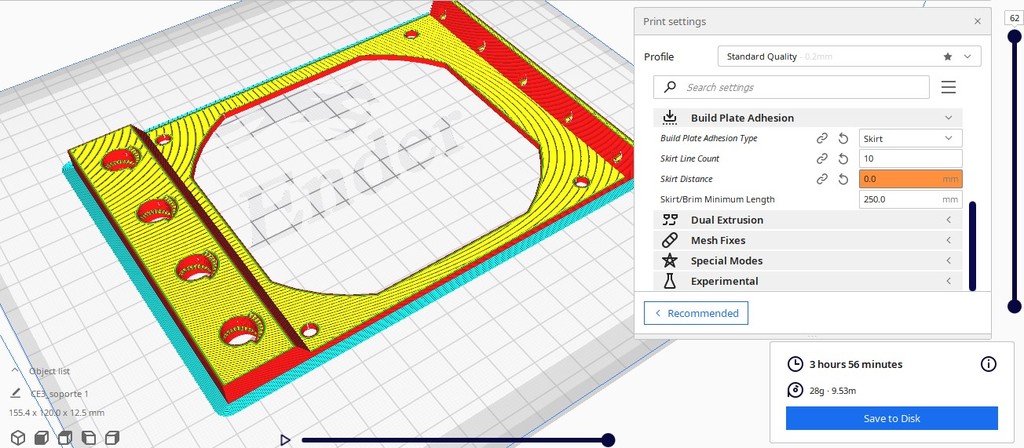Open the Build Plate Adhesion Type dropdown
The height and width of the screenshot is (448, 1024).
tap(910, 138)
